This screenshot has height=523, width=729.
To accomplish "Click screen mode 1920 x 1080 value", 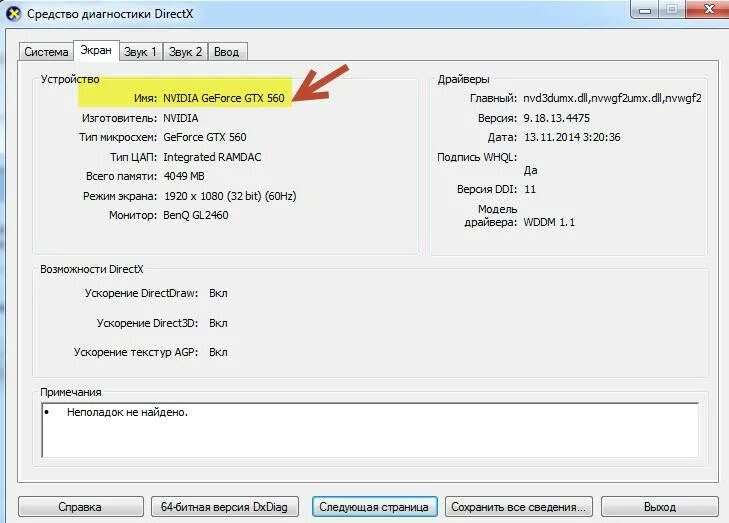I will 230,196.
